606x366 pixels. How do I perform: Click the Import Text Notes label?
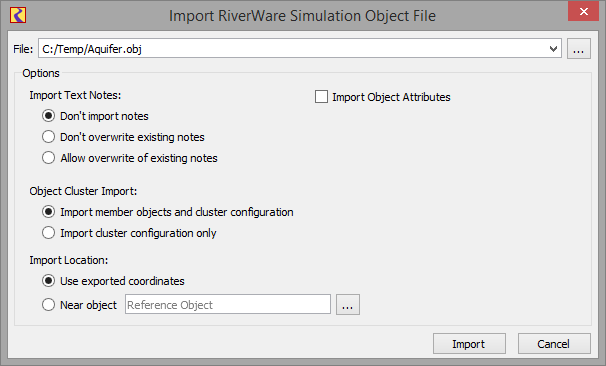pos(75,95)
